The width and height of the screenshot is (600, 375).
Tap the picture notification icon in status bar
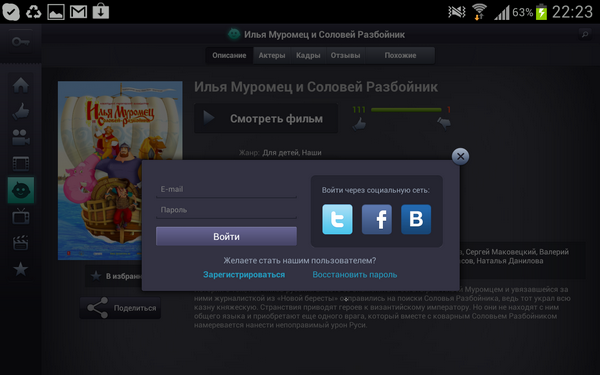tap(56, 12)
